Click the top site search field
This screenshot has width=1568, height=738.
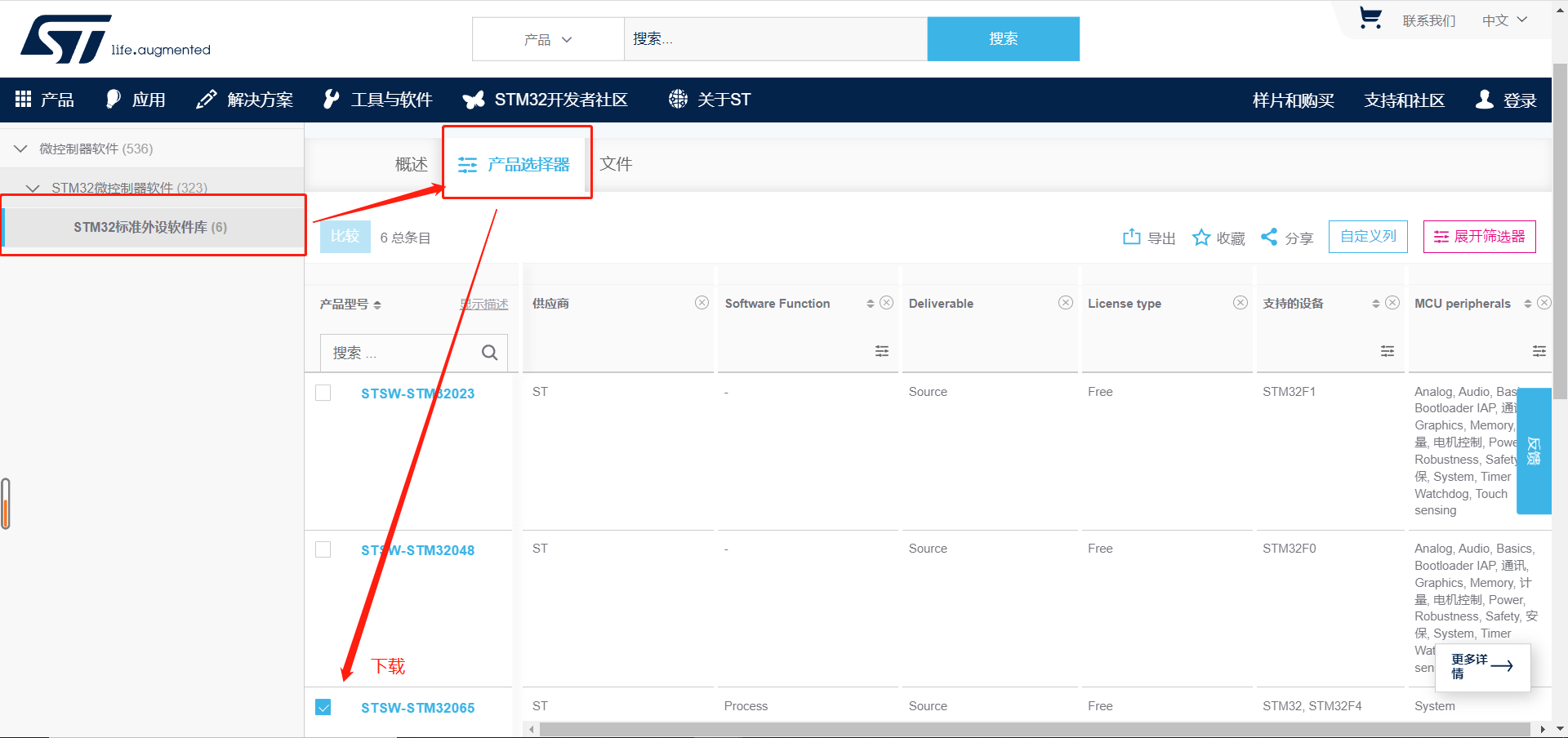pos(776,39)
